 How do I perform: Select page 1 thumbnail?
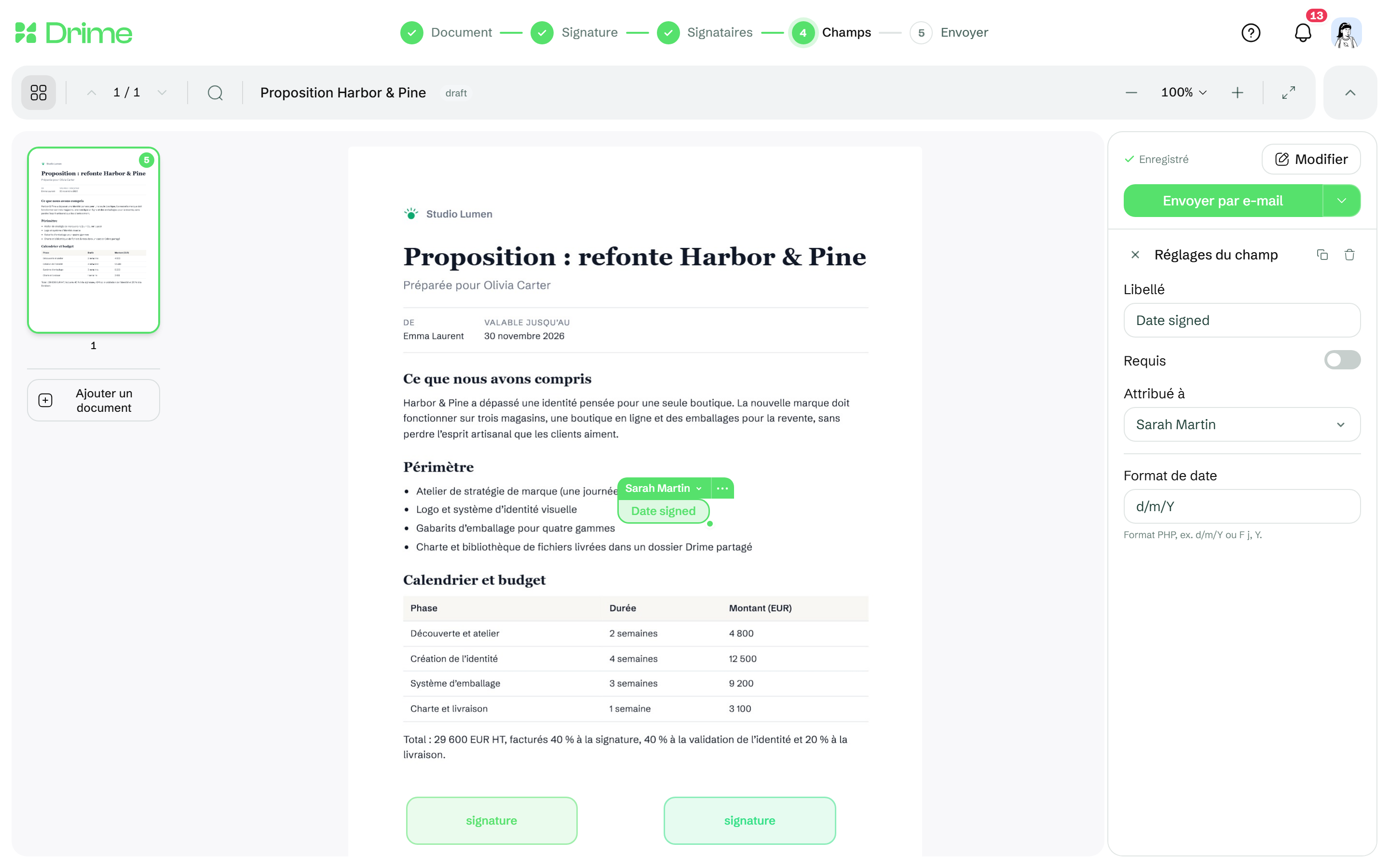tap(94, 240)
